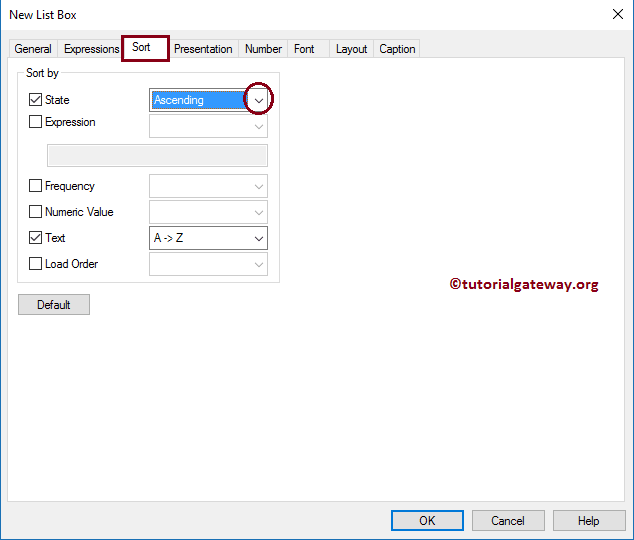Viewport: 634px width, 540px height.
Task: Click the Cancel button
Action: click(508, 520)
